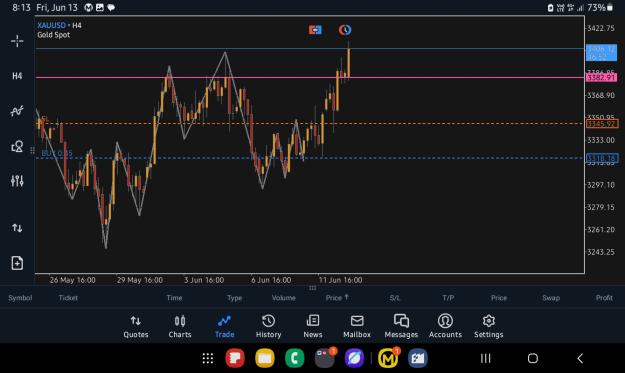Switch to the Charts tab
The height and width of the screenshot is (373, 625).
(180, 327)
